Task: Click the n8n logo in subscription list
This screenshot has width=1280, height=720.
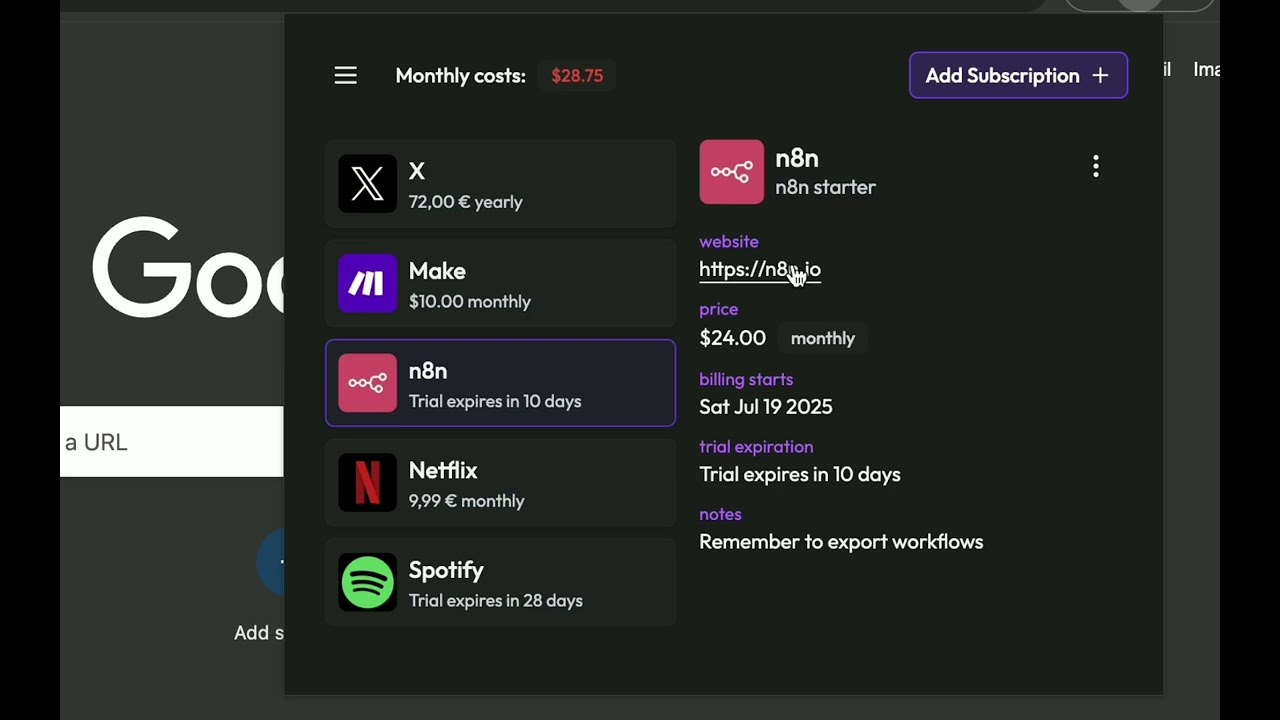Action: pos(367,383)
